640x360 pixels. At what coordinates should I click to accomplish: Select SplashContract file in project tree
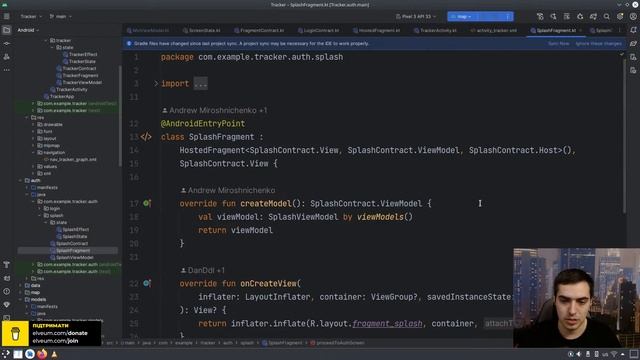(x=72, y=244)
